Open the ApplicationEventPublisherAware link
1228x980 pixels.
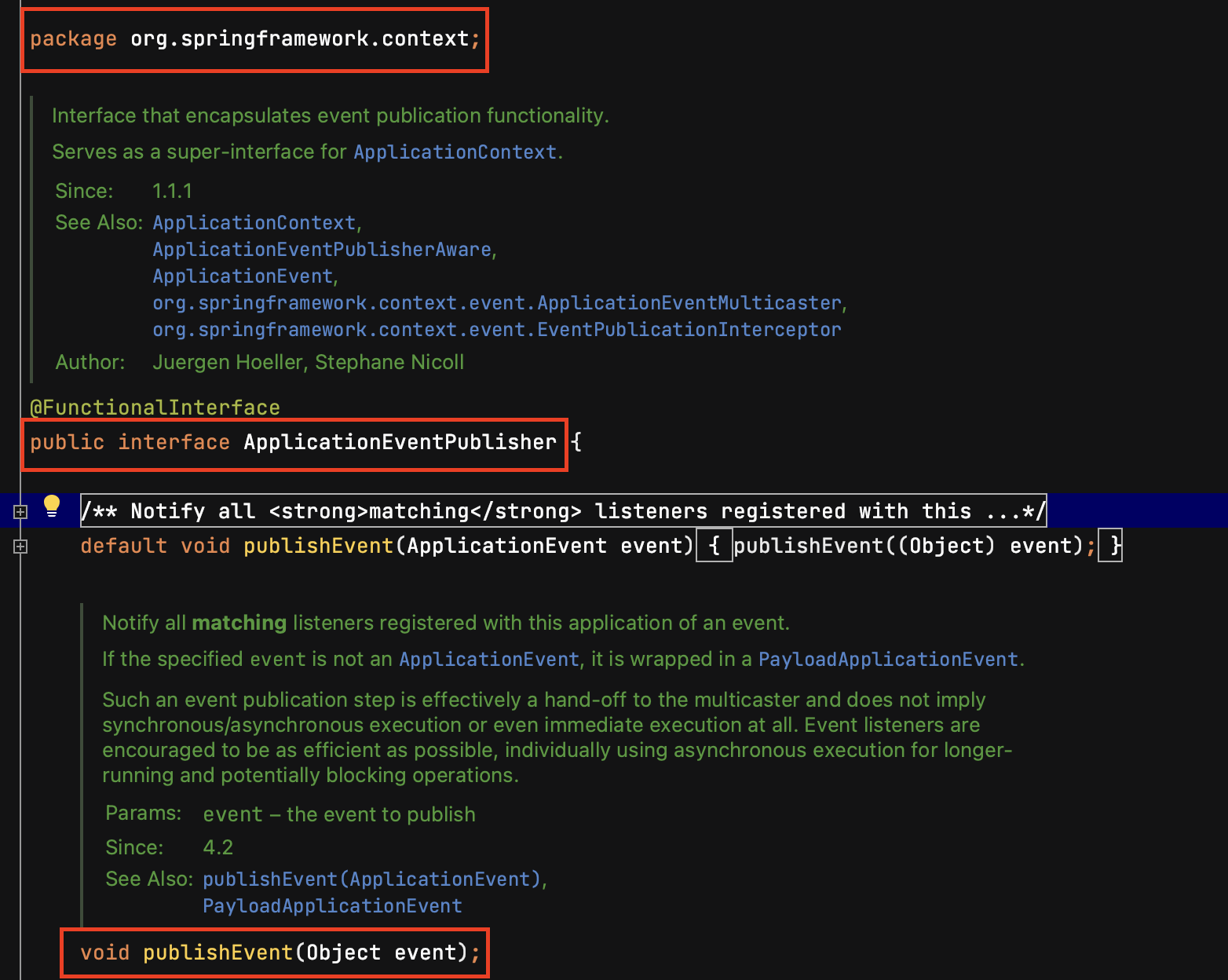point(323,249)
